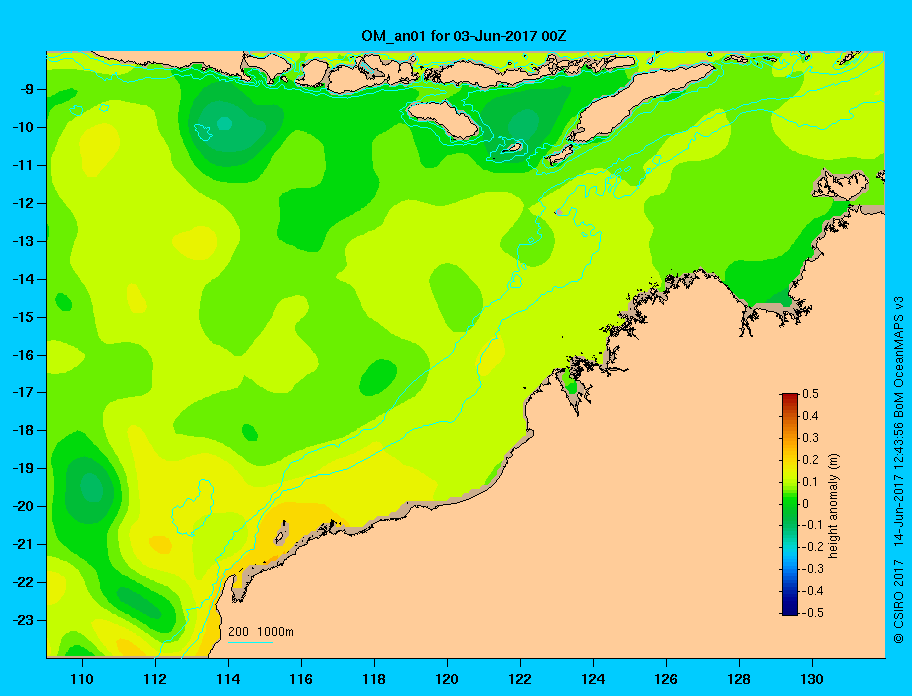Screen dimensions: 912x696
Task: Click the CSIRO 2017 BoM OceanMAPS copyright text
Action: pos(899,468)
